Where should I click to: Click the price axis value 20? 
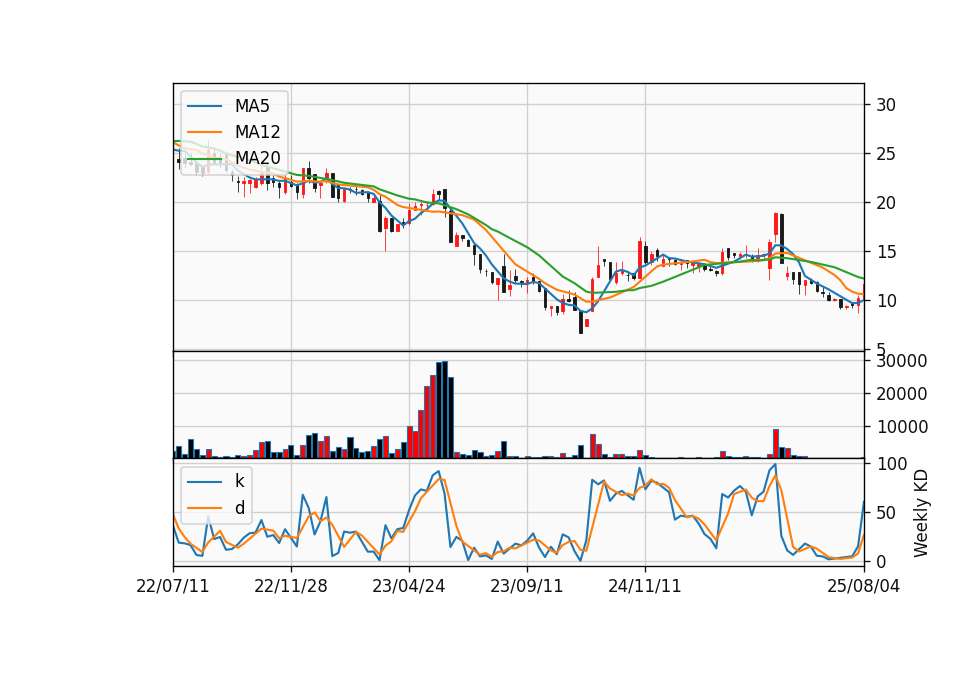[886, 203]
